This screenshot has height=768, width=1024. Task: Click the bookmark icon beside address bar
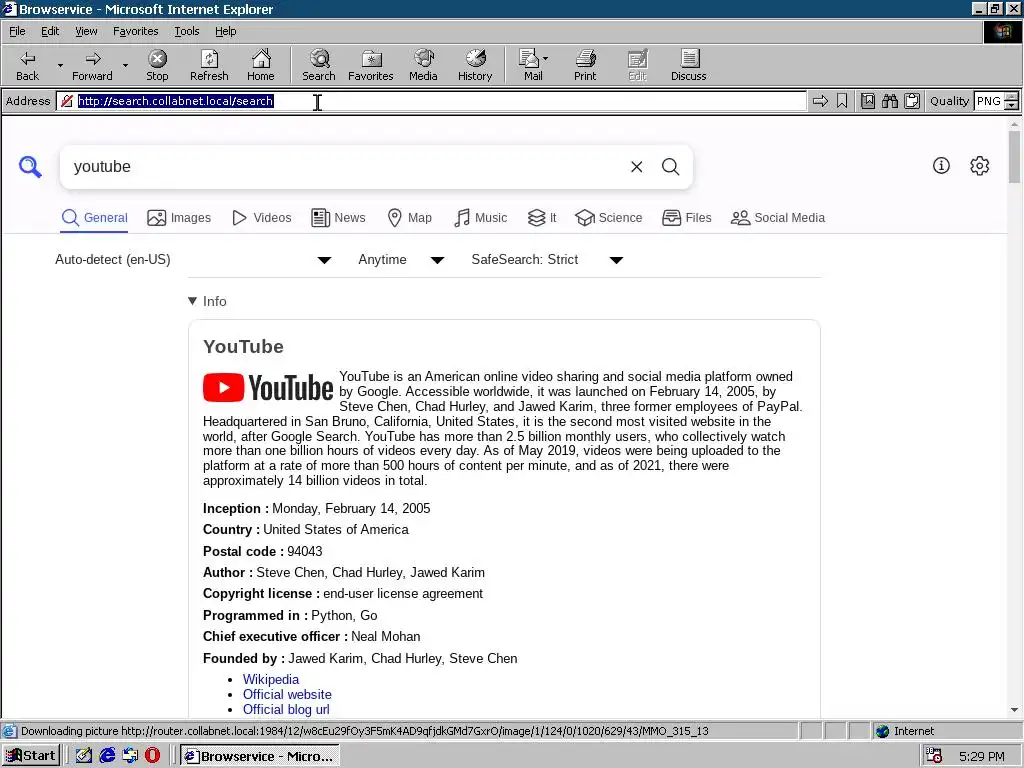pos(842,101)
